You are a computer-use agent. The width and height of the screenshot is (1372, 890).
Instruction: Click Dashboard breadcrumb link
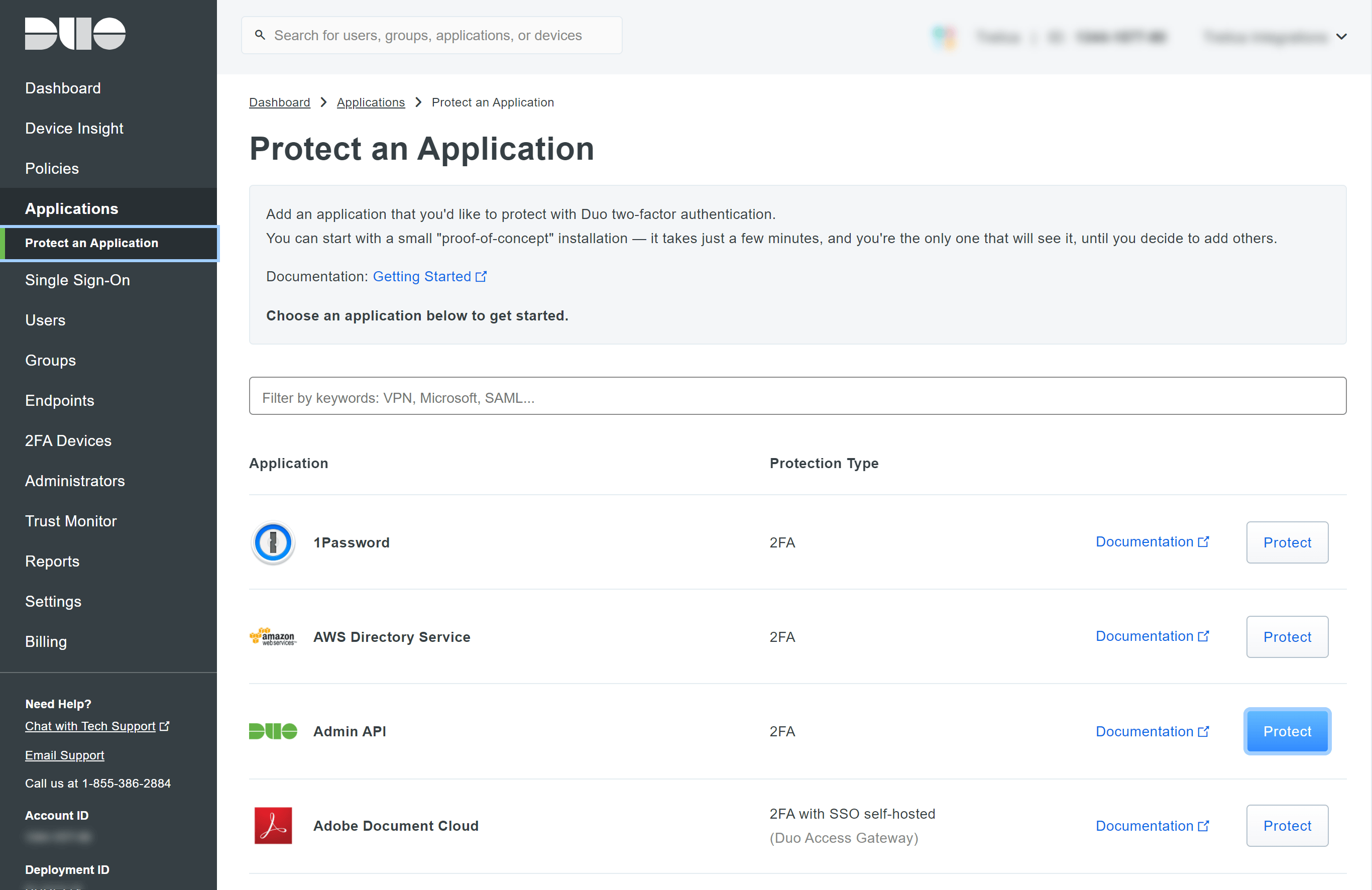pos(279,102)
